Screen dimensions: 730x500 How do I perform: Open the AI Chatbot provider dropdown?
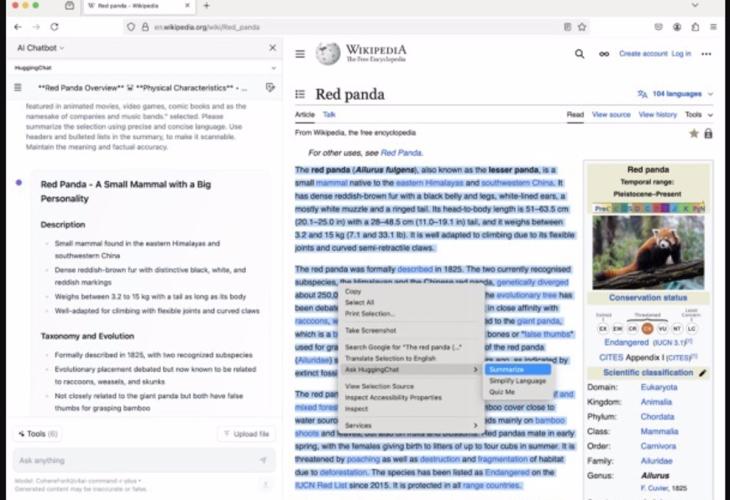coord(40,48)
